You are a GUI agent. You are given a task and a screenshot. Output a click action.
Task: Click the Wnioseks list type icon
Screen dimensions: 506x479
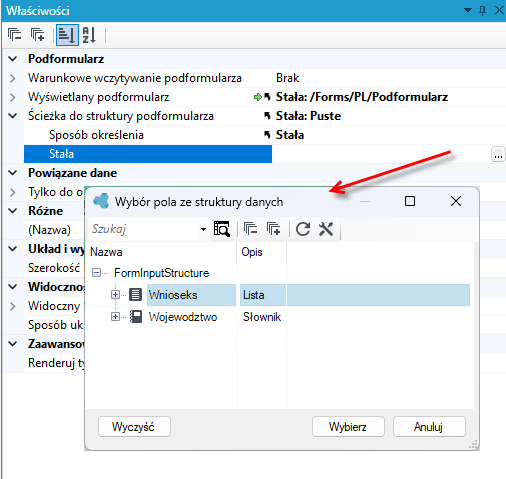pyautogui.click(x=135, y=295)
